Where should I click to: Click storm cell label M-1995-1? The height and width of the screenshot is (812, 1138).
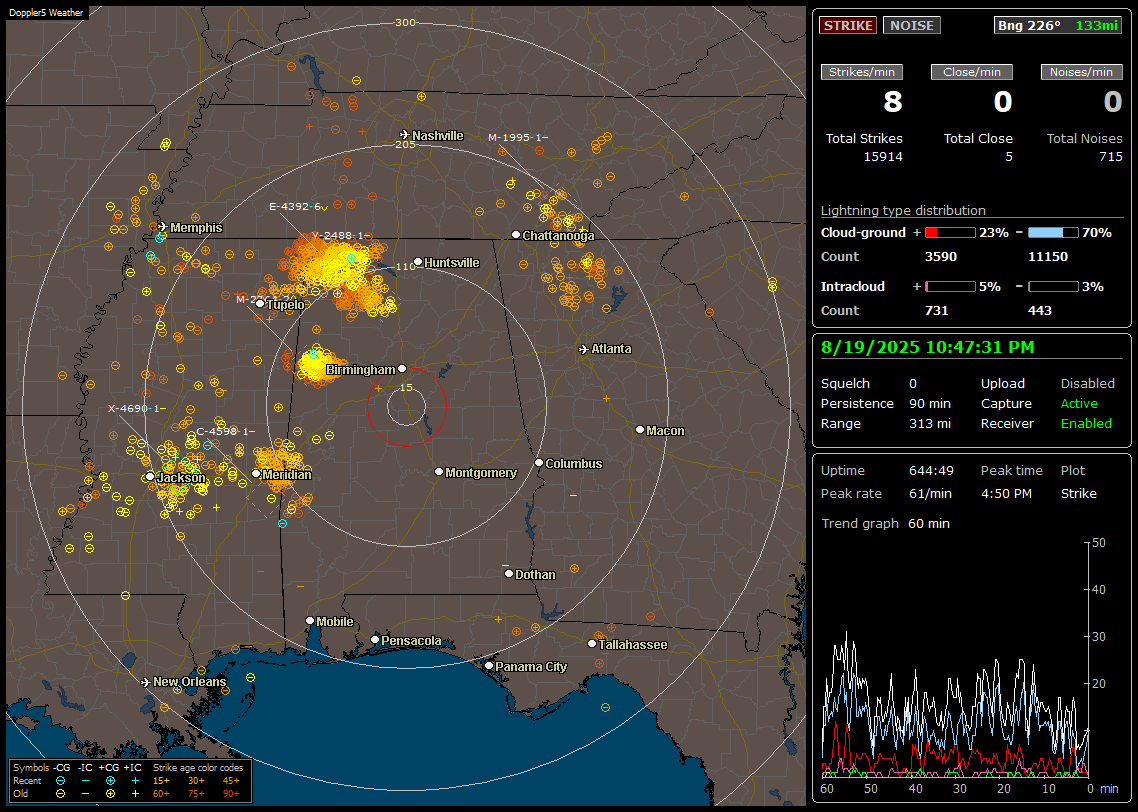(x=517, y=137)
